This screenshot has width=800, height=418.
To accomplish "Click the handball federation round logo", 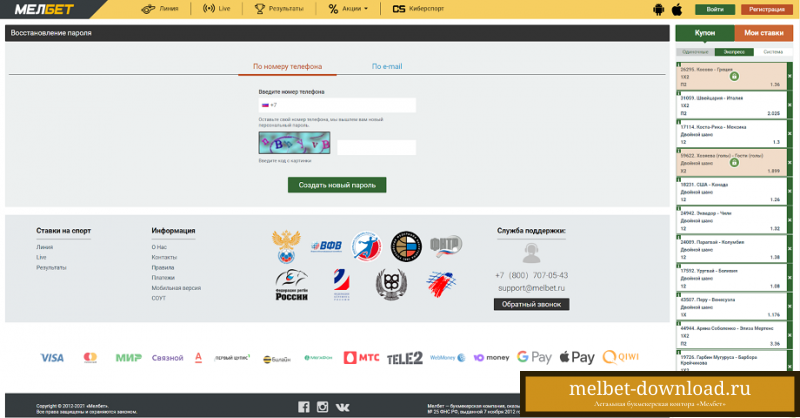I will (x=366, y=246).
